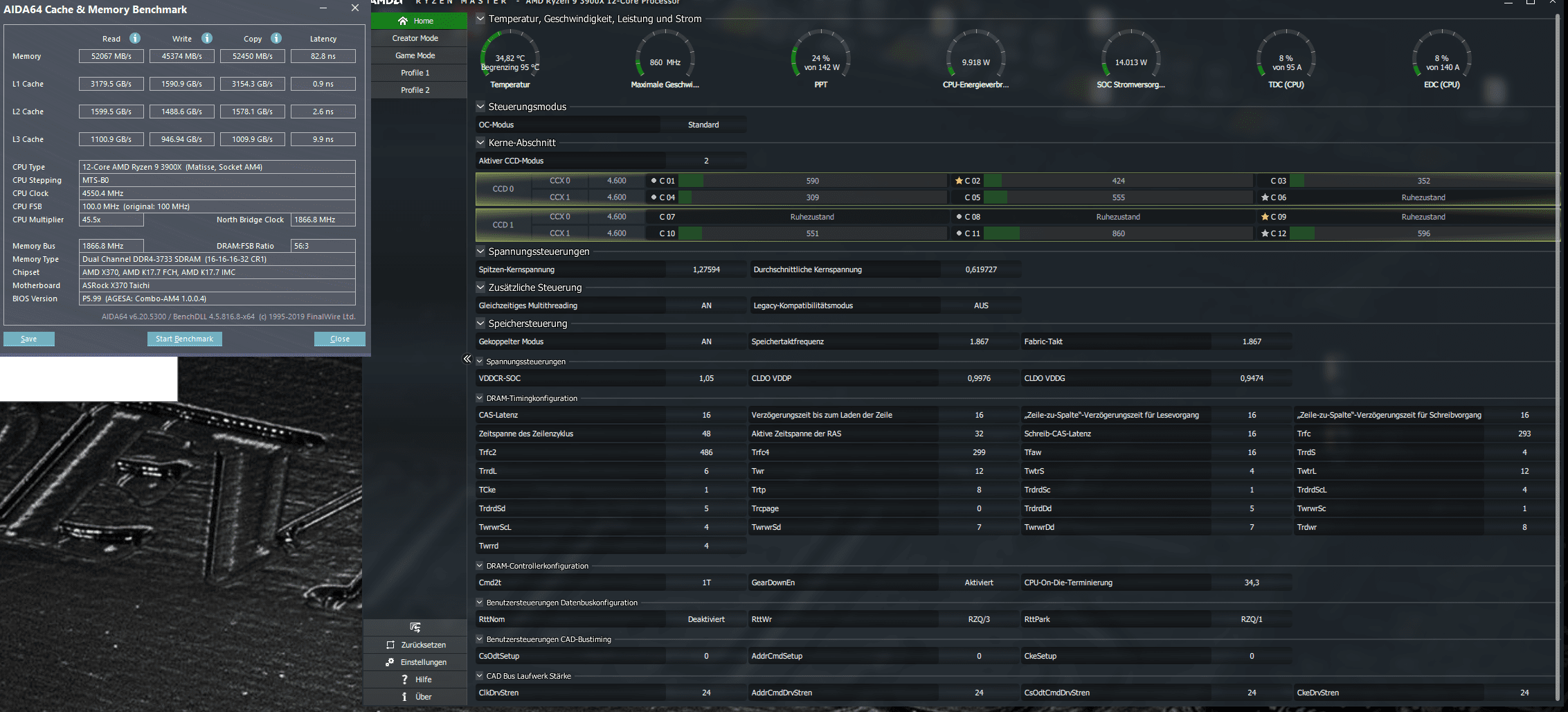Click the dot marker beside core C 01
This screenshot has width=1568, height=712.
(x=654, y=181)
